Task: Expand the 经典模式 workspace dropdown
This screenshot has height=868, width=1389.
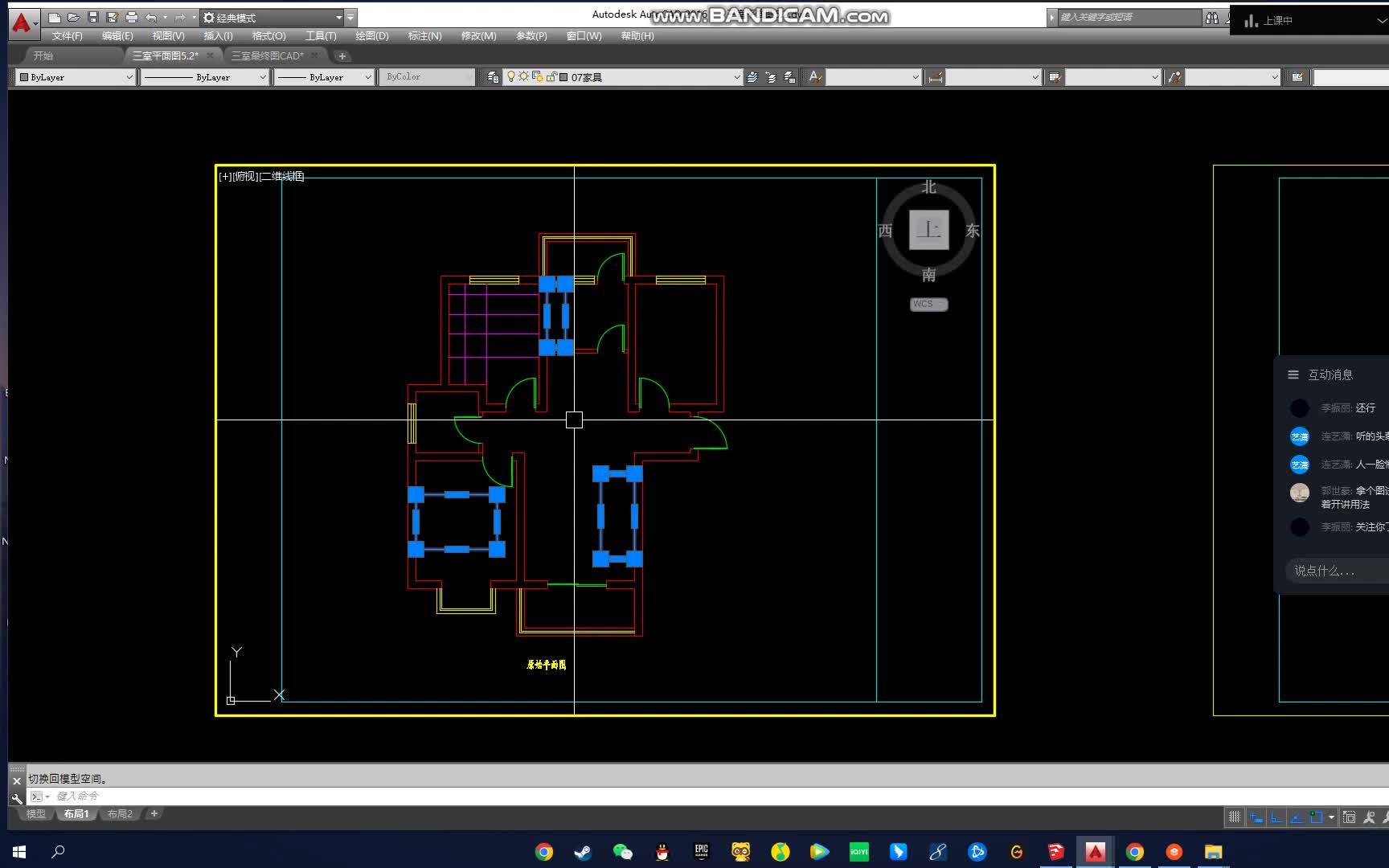Action: (x=338, y=17)
